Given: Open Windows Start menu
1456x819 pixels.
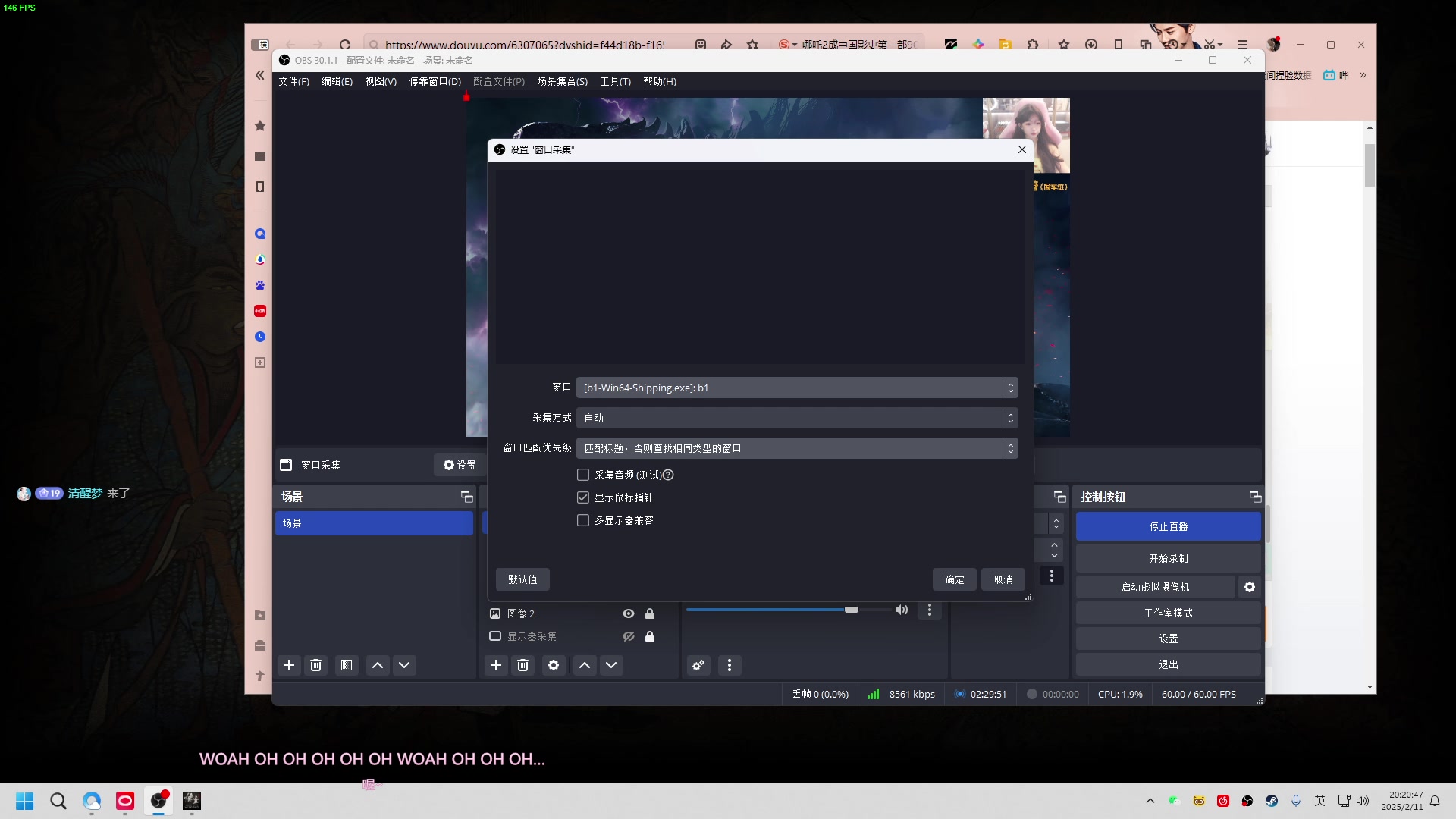Looking at the screenshot, I should (25, 801).
